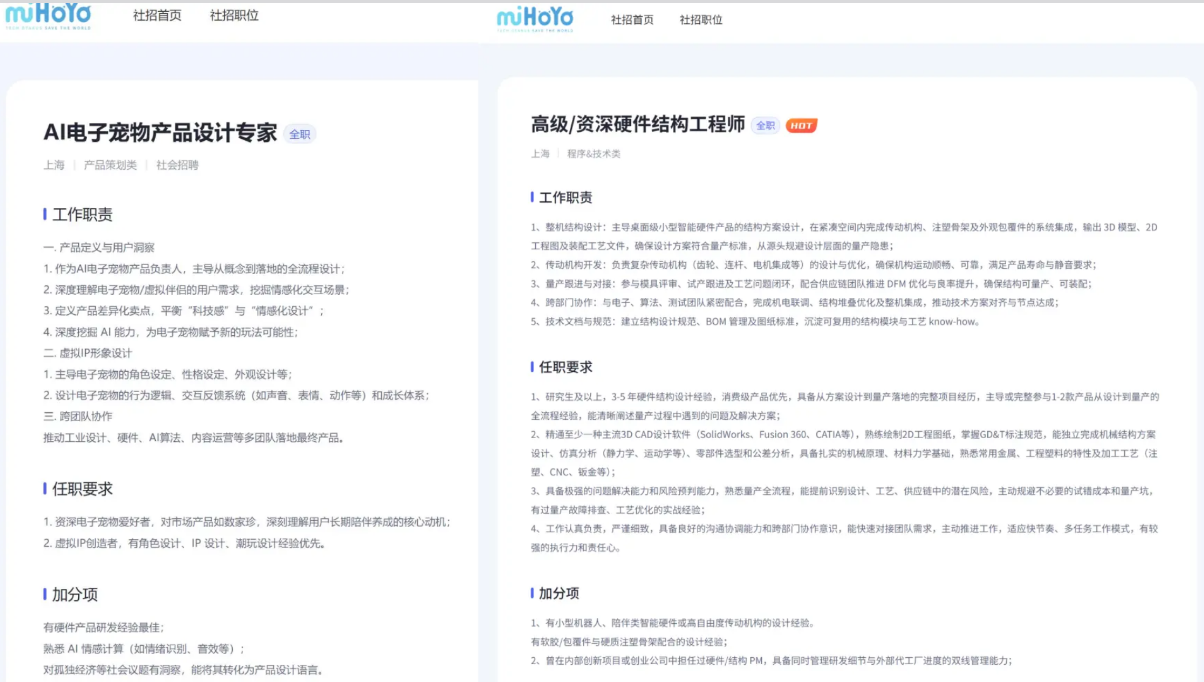This screenshot has width=1204, height=682.
Task: Click the 加分项 heading in right window
Action: point(559,593)
